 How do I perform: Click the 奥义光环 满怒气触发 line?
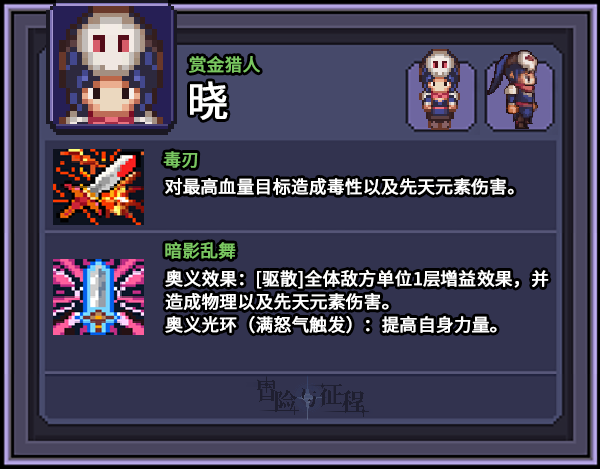tap(332, 325)
